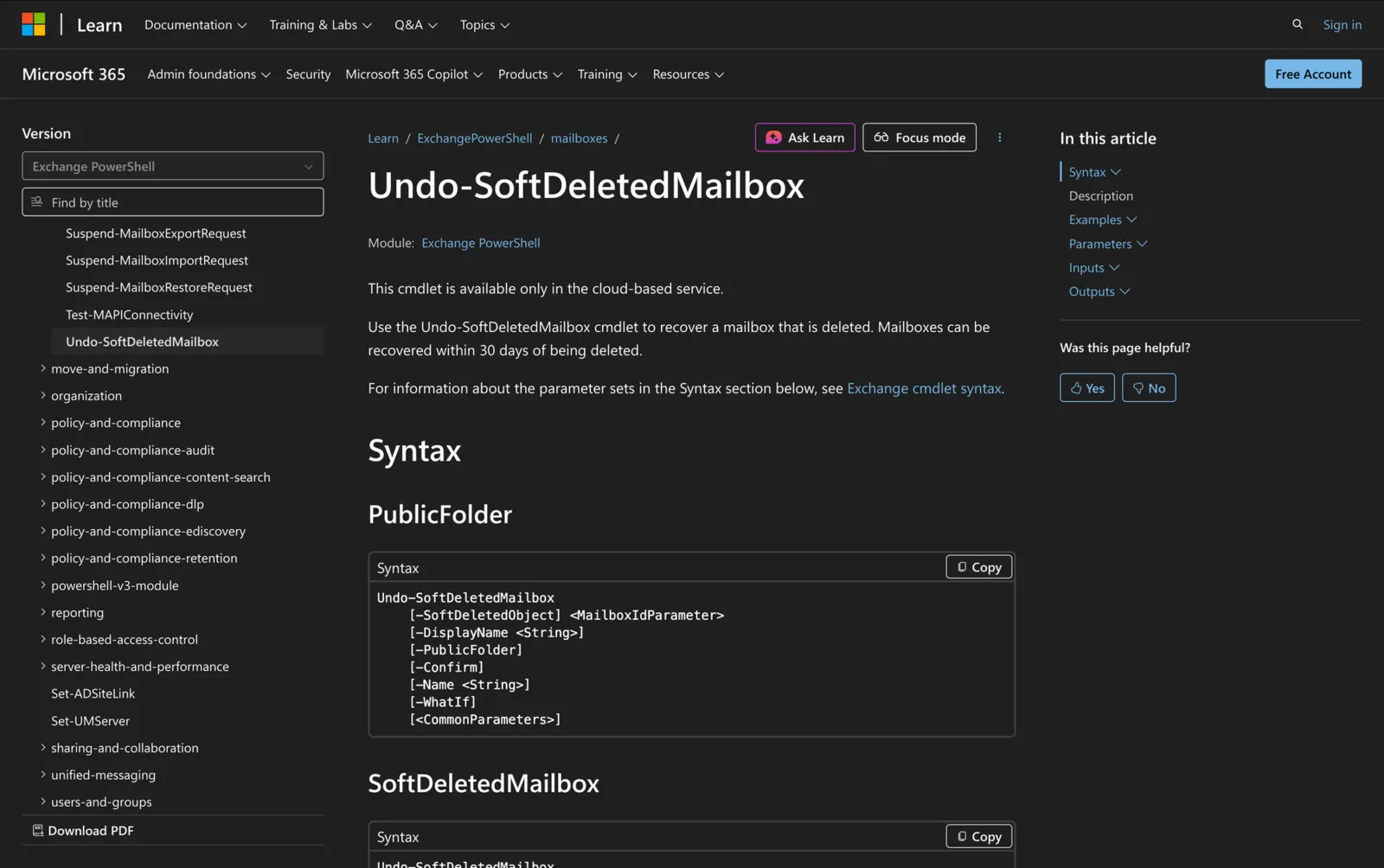The image size is (1384, 868).
Task: Select Undo-SoftDeletedMailbox in sidebar
Action: click(x=188, y=341)
